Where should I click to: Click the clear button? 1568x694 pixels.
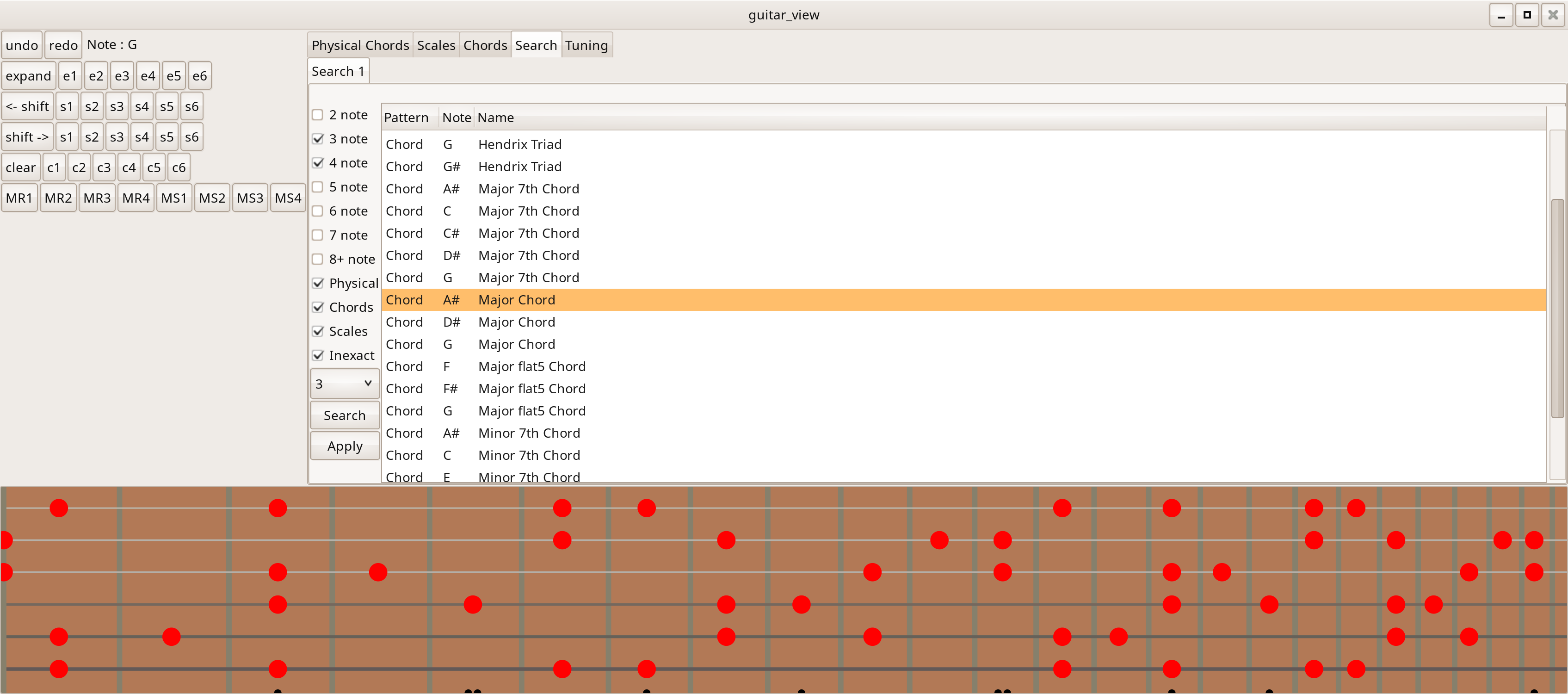pos(20,167)
